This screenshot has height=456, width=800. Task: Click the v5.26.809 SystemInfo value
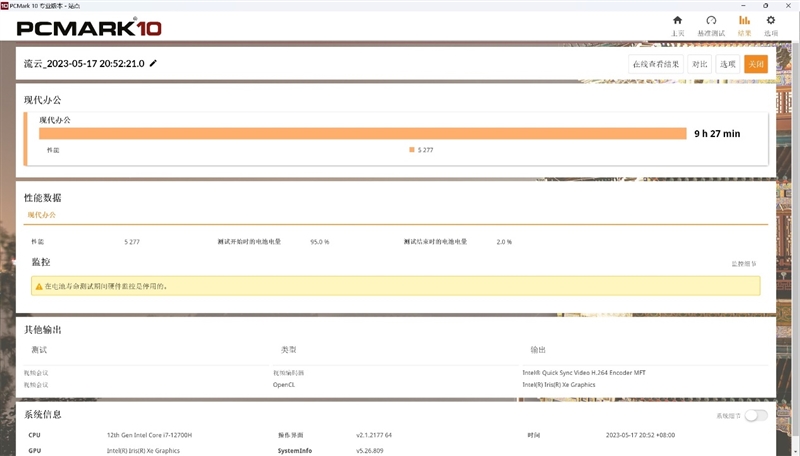click(369, 451)
